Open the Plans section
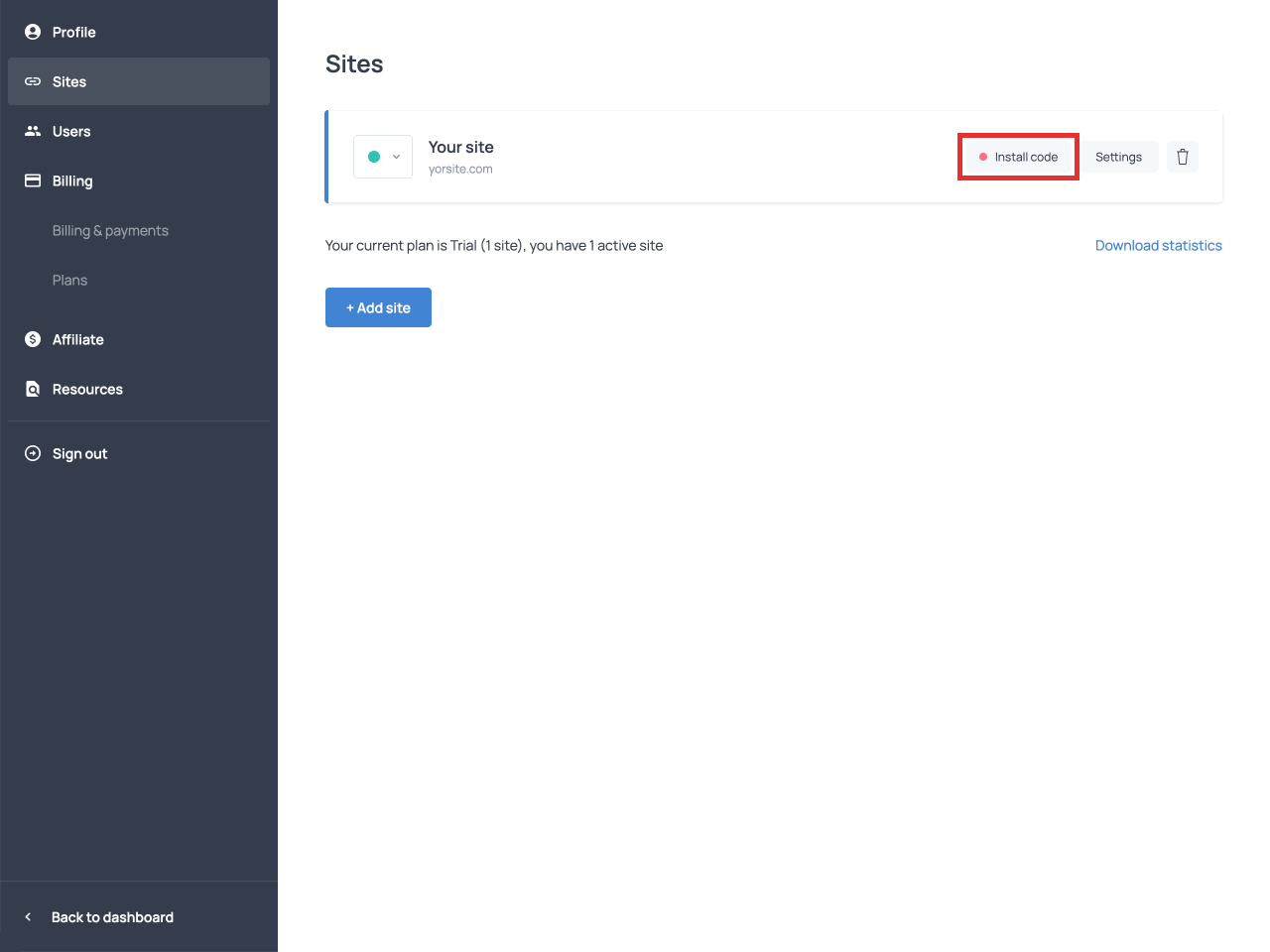 pos(69,280)
